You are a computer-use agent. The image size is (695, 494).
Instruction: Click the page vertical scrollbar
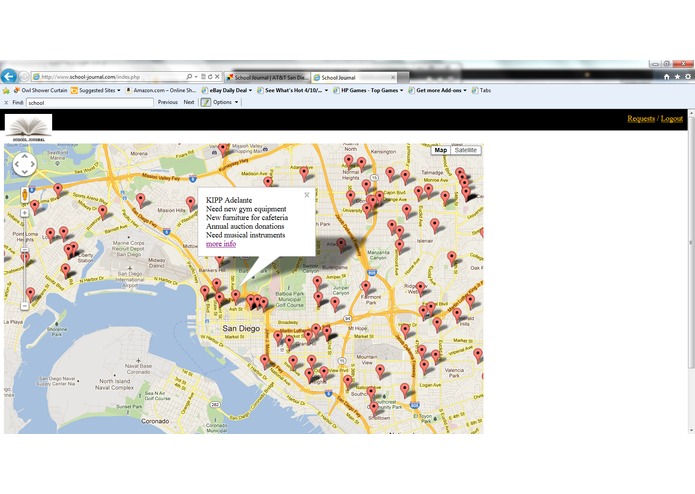coord(691,270)
